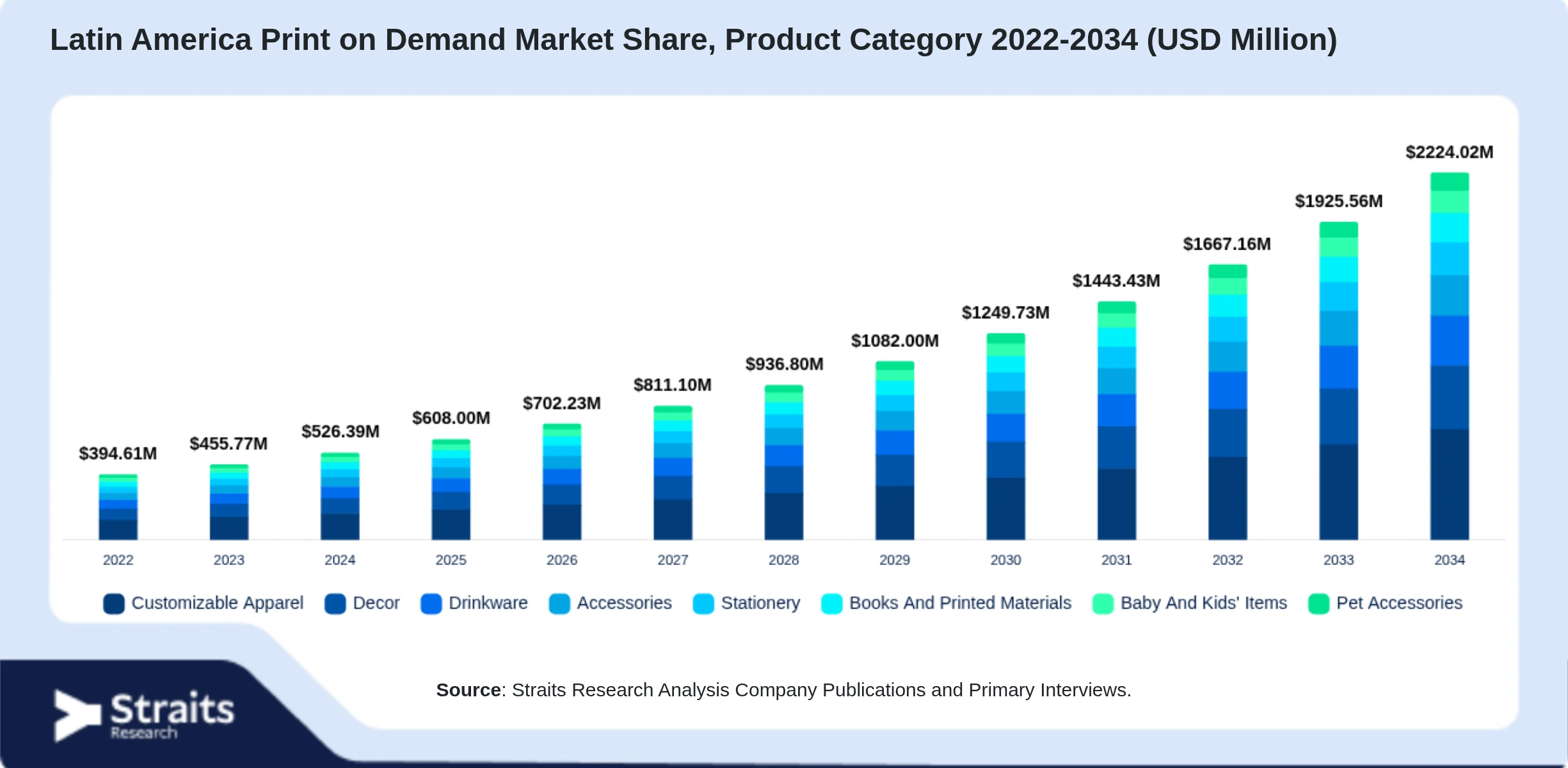Select the stacked bar for 2023
The width and height of the screenshot is (1568, 768).
[229, 502]
